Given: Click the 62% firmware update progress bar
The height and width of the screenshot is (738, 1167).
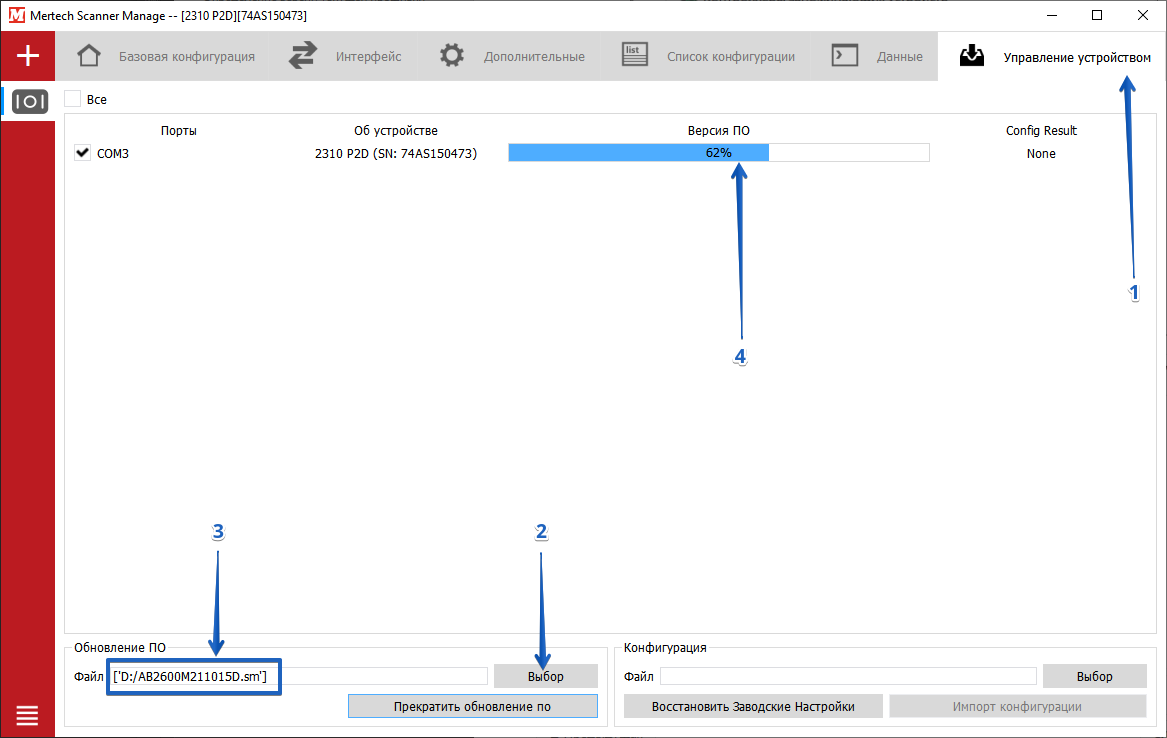Looking at the screenshot, I should (x=719, y=153).
